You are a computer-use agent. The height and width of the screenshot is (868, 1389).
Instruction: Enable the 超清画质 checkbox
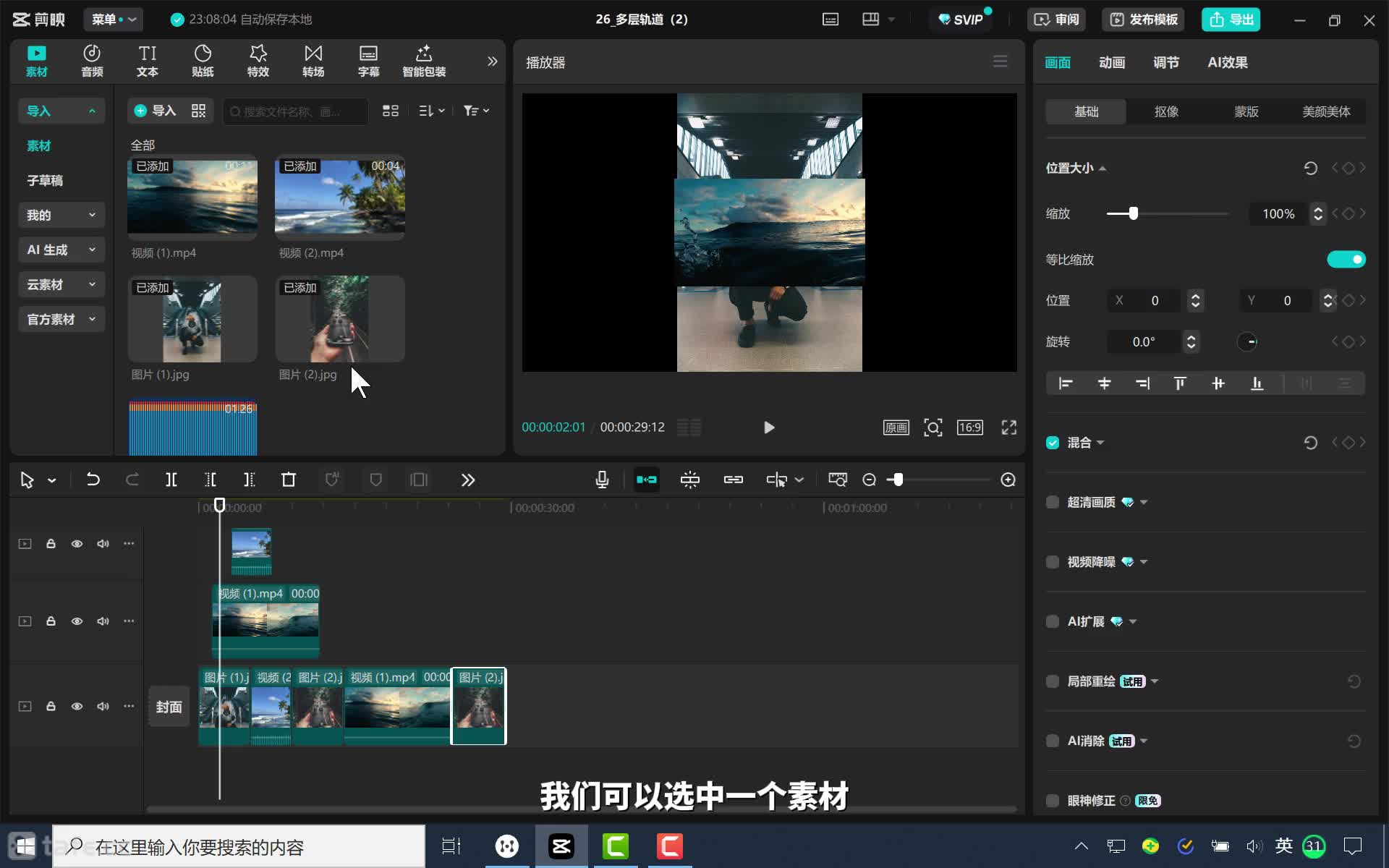[1053, 502]
